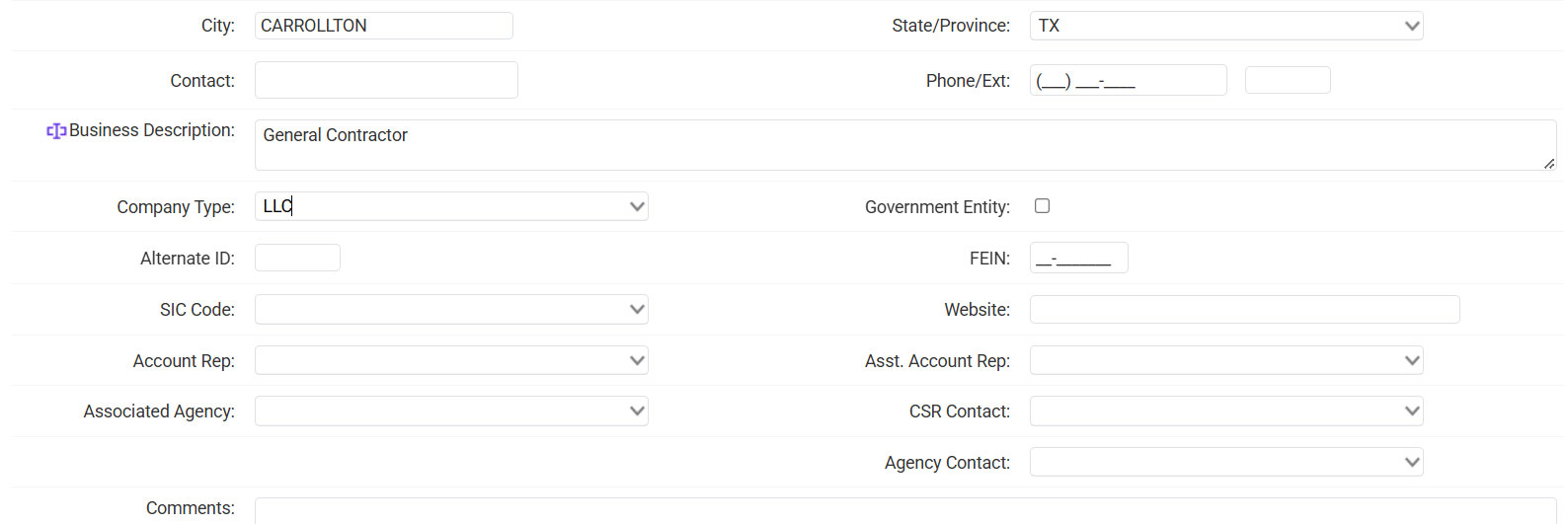This screenshot has height=524, width=1568.
Task: Select the phone Ext field
Action: tap(1288, 80)
